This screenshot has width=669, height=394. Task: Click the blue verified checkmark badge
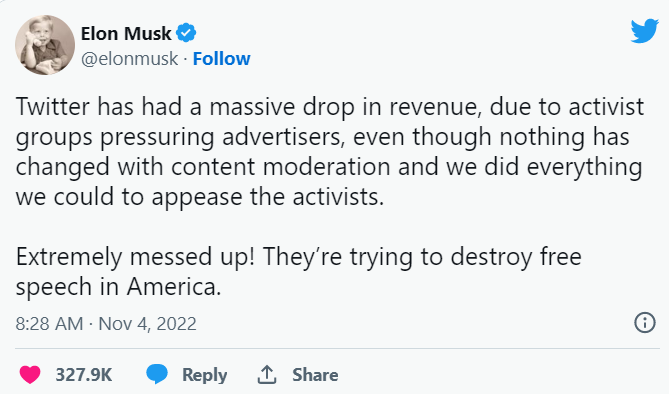pyautogui.click(x=186, y=33)
